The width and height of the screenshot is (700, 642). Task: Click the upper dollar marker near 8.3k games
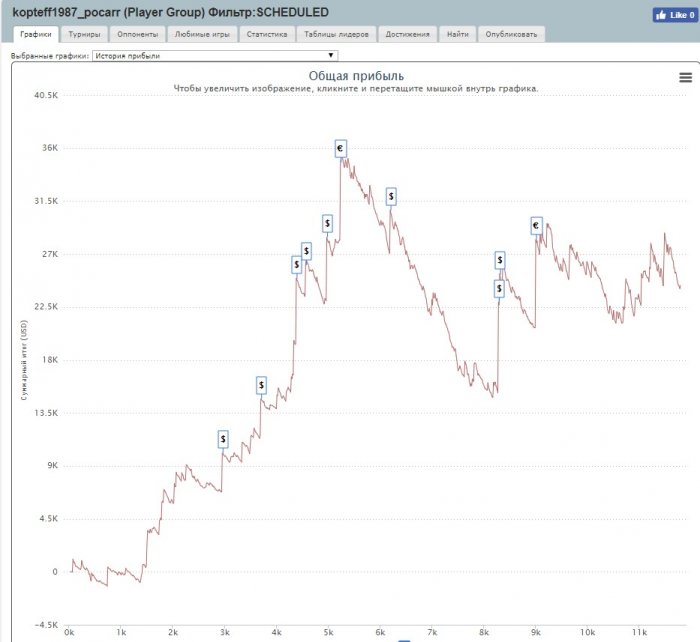click(x=500, y=260)
